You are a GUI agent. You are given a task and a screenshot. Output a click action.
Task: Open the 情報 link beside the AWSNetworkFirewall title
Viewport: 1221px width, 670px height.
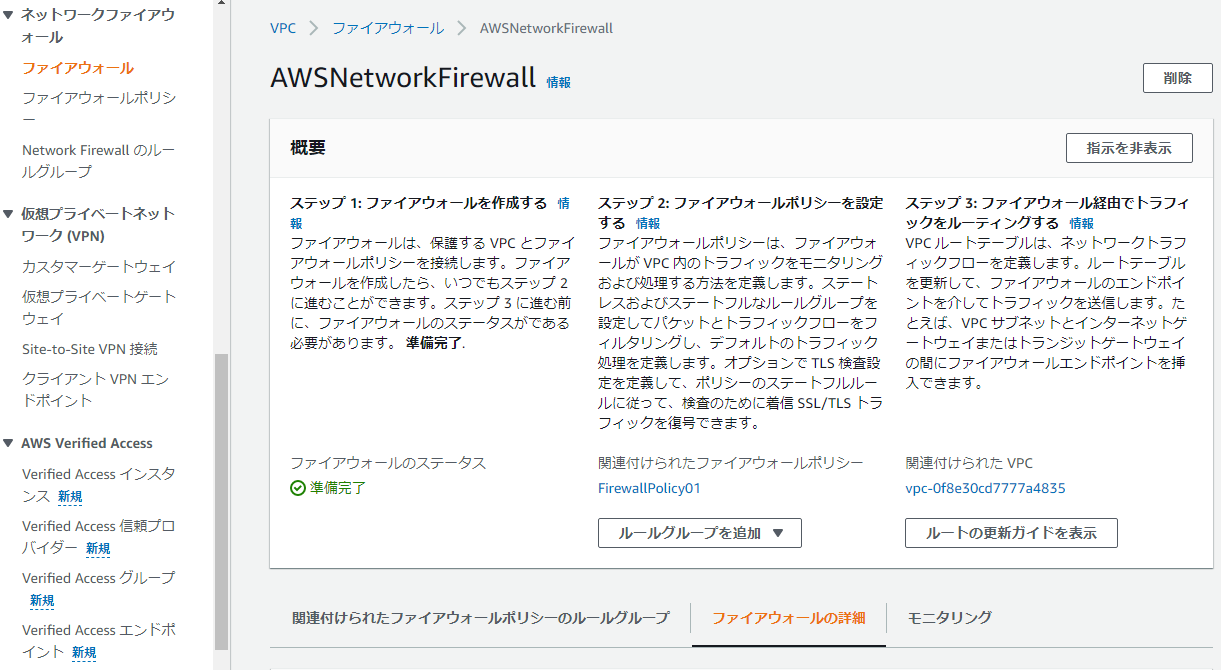tap(559, 82)
